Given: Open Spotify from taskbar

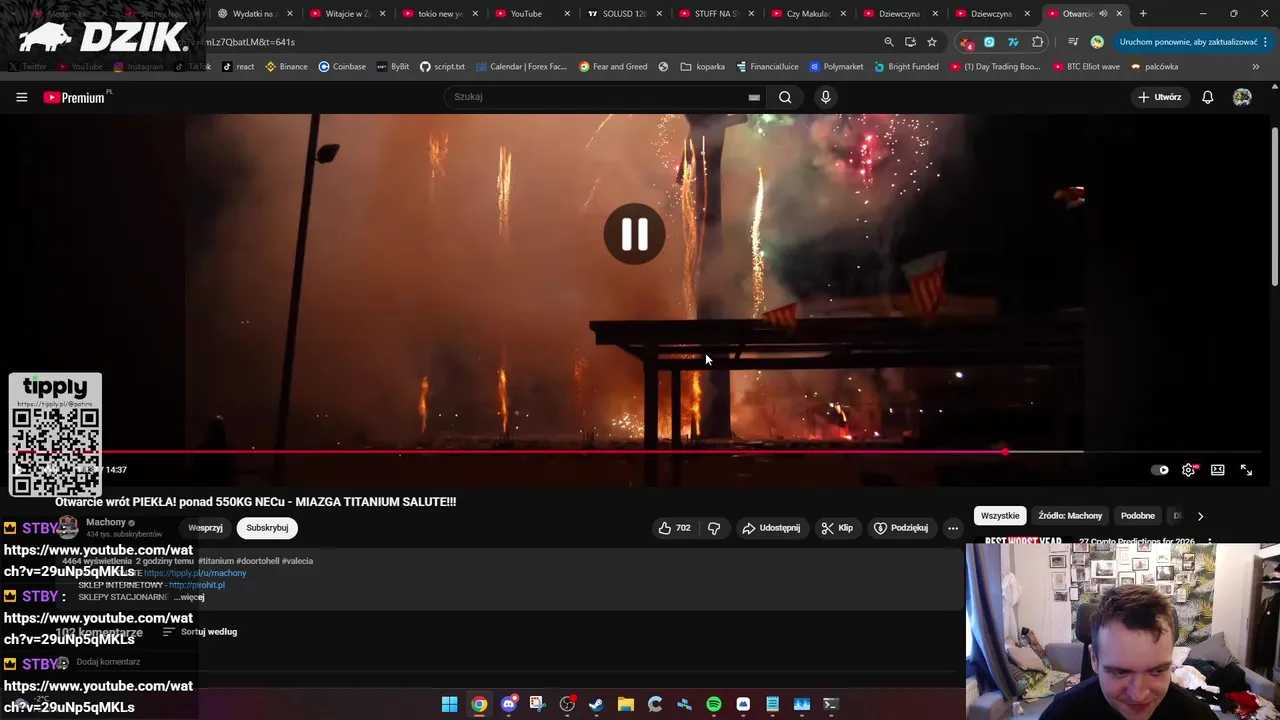Looking at the screenshot, I should [714, 704].
